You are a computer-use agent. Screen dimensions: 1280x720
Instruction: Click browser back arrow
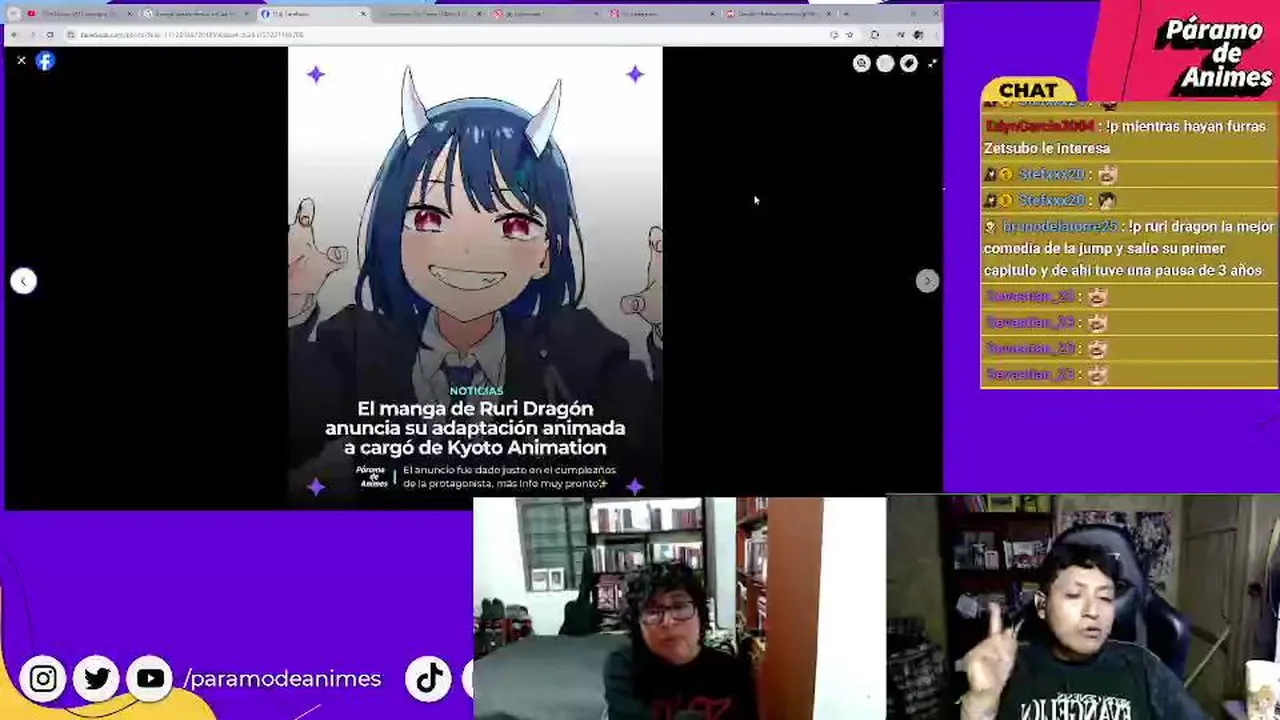pos(13,35)
